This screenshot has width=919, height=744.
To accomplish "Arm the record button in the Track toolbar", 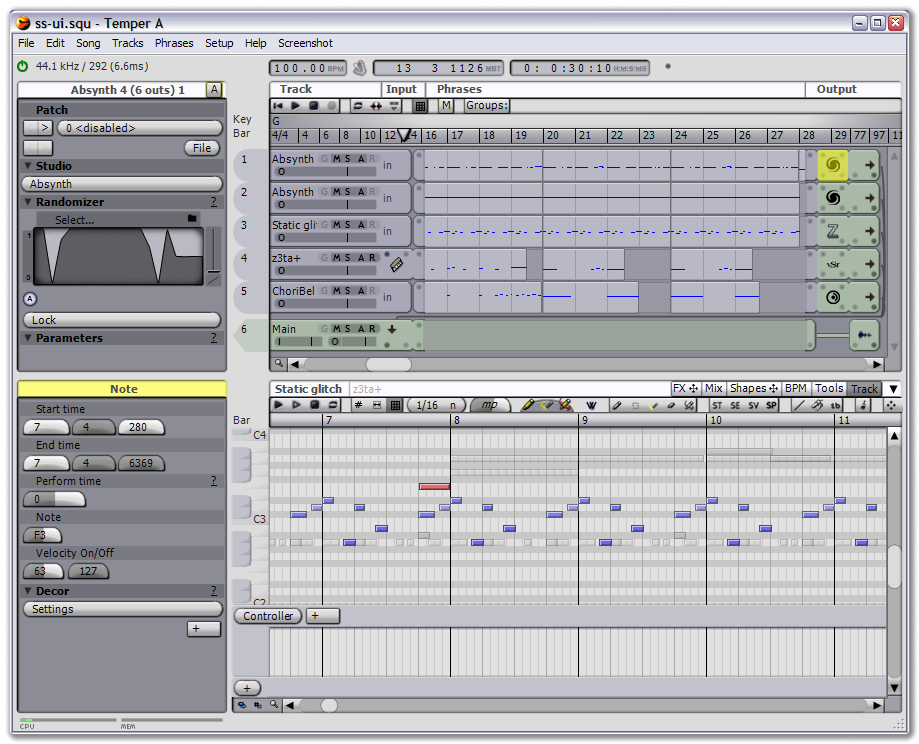I will click(332, 106).
